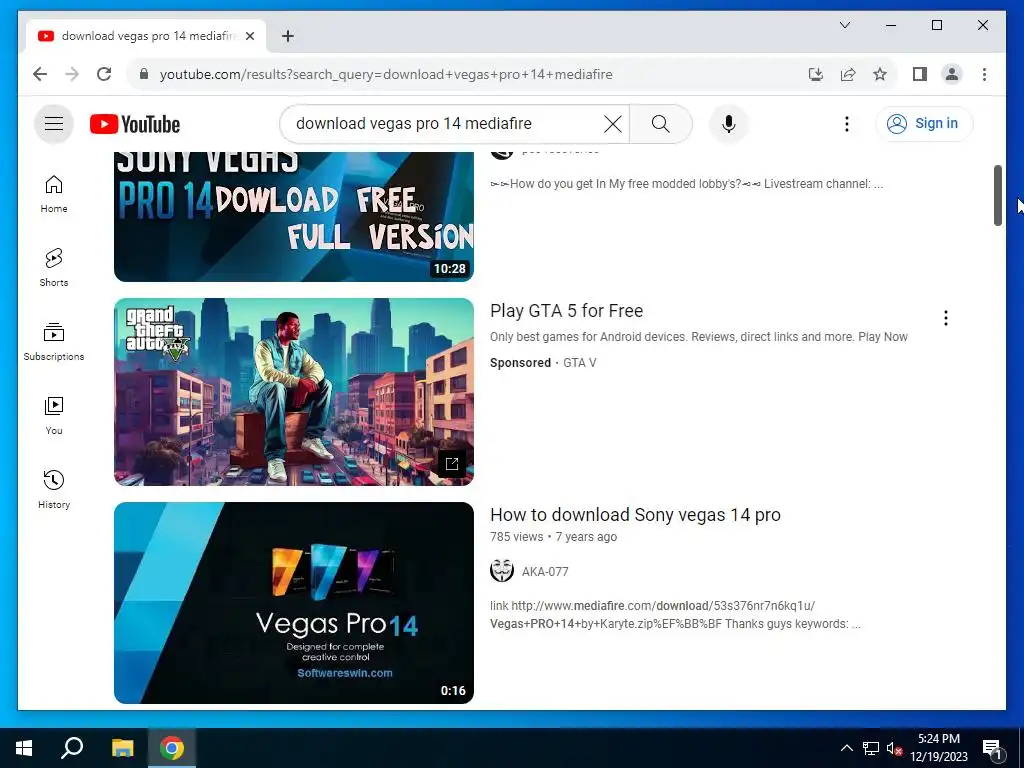Click Chrome icon in taskbar
This screenshot has height=768, width=1024.
click(172, 748)
